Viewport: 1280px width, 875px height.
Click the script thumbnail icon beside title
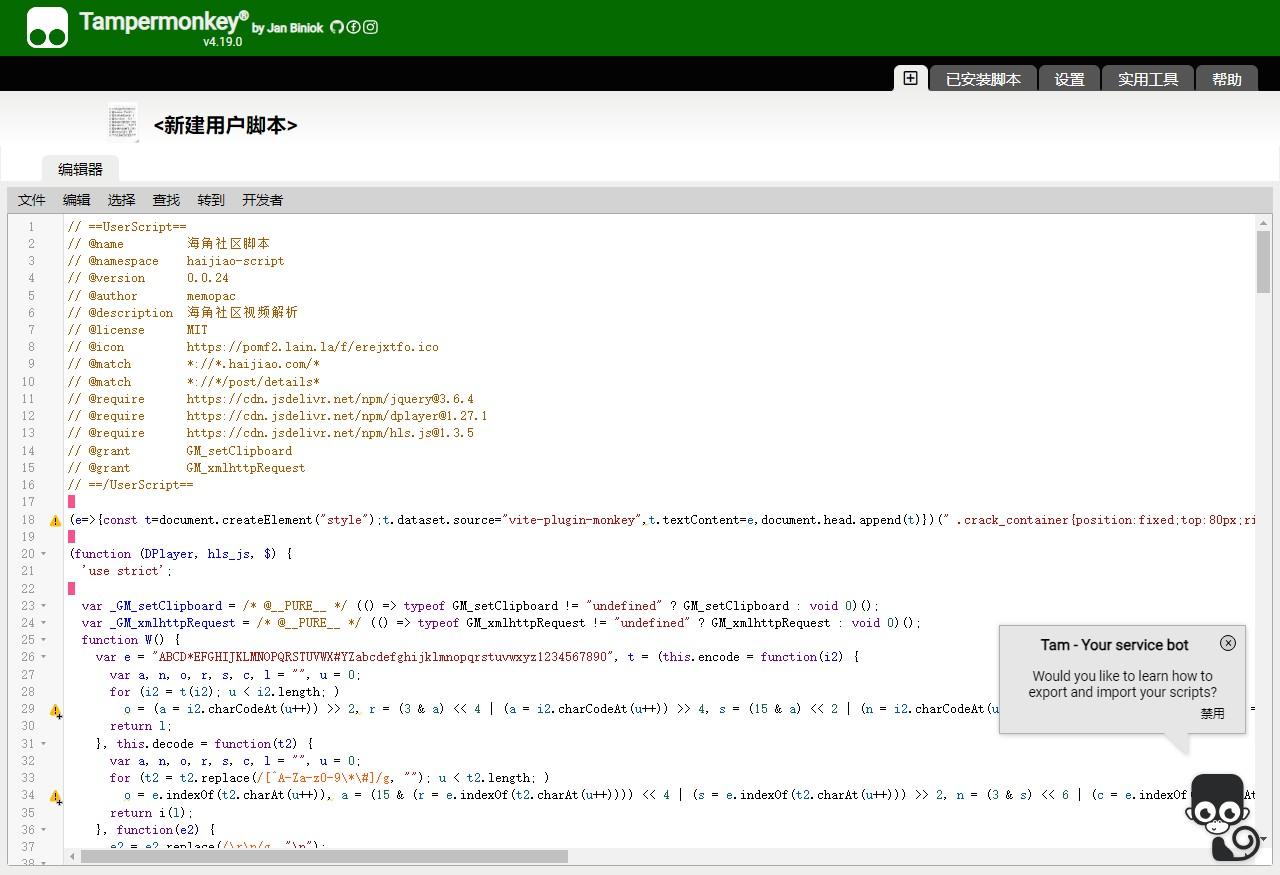123,122
